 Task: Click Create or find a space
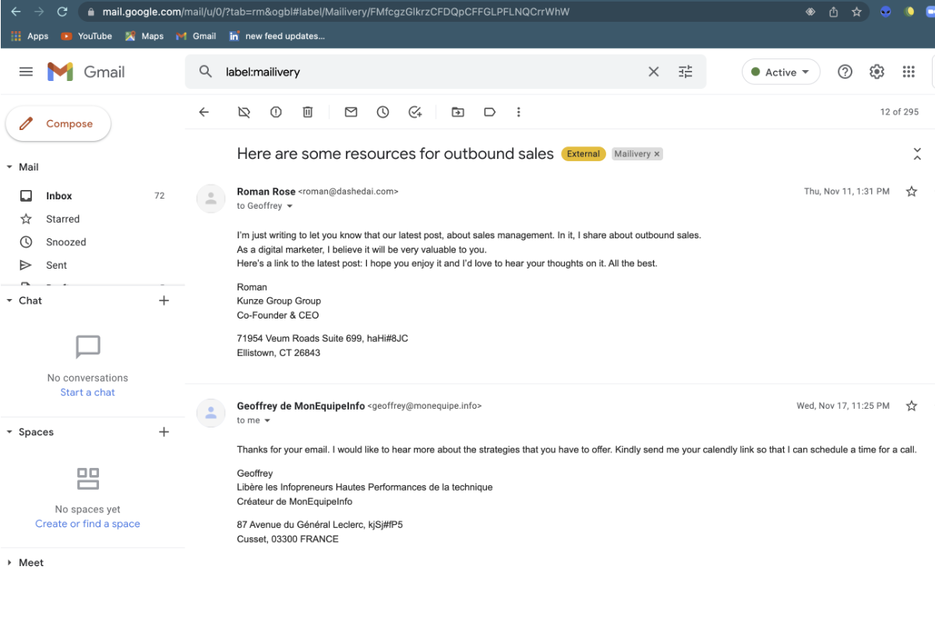[87, 523]
